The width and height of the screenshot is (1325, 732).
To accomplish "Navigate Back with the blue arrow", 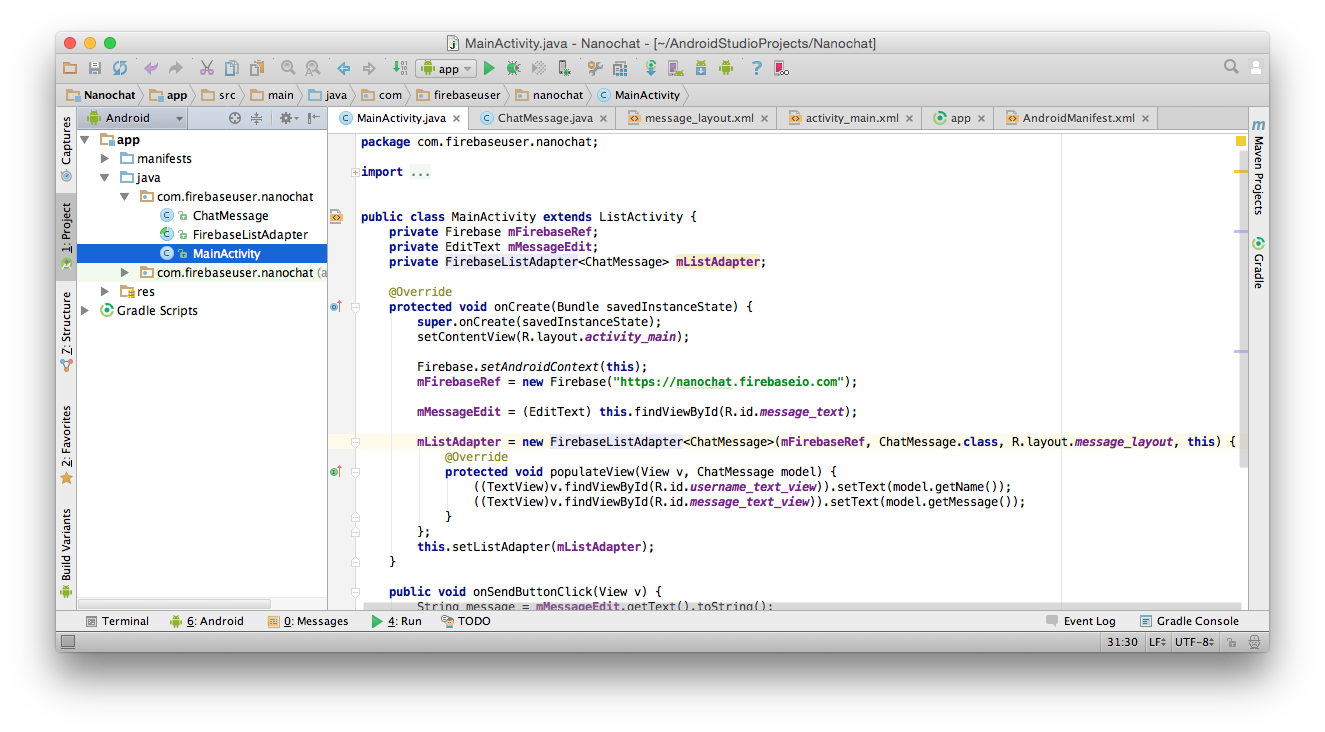I will coord(344,68).
